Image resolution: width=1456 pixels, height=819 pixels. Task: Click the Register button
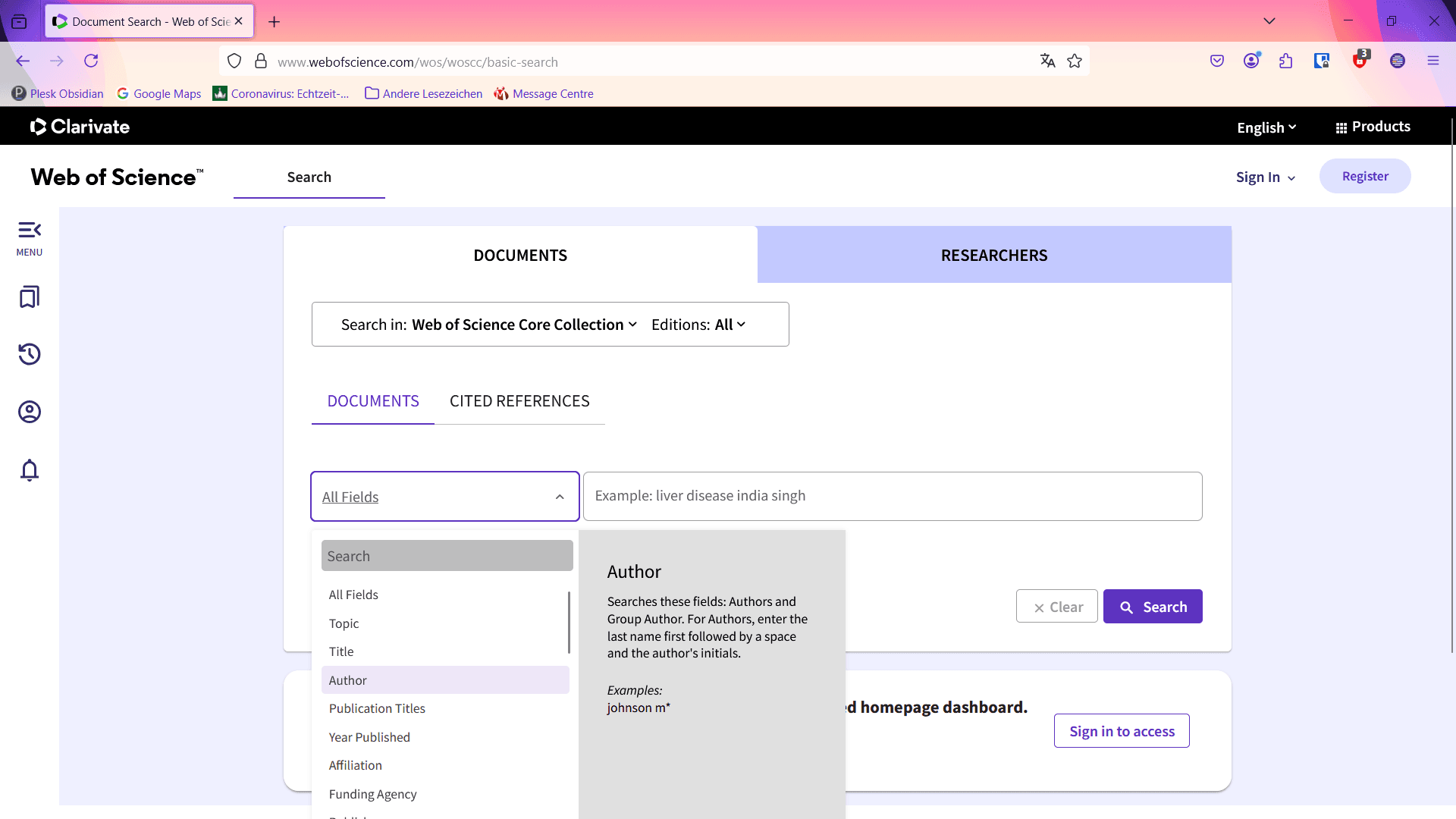1365,176
